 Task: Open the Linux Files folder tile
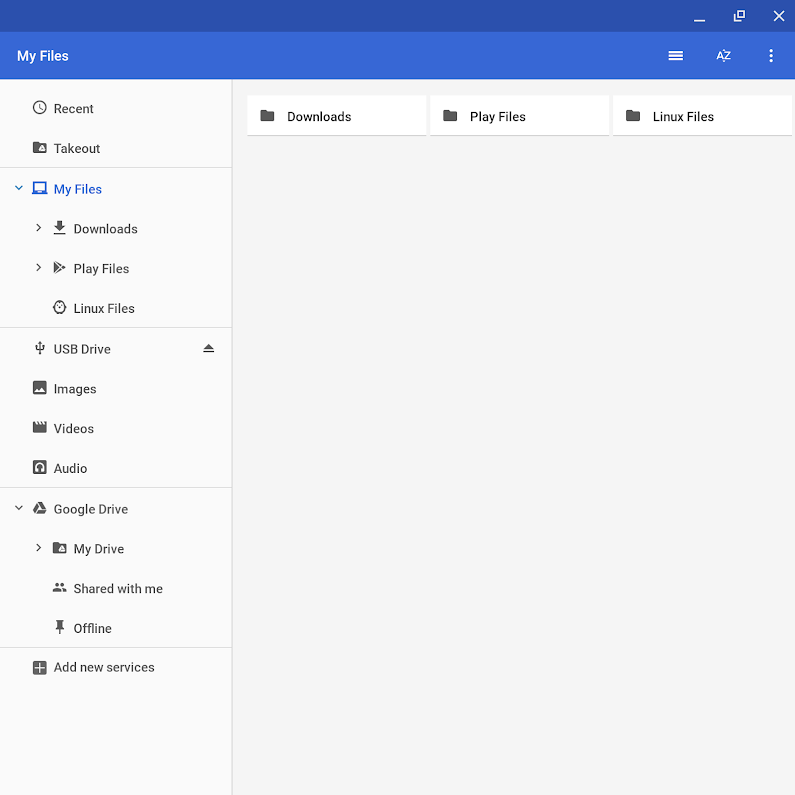click(x=702, y=116)
